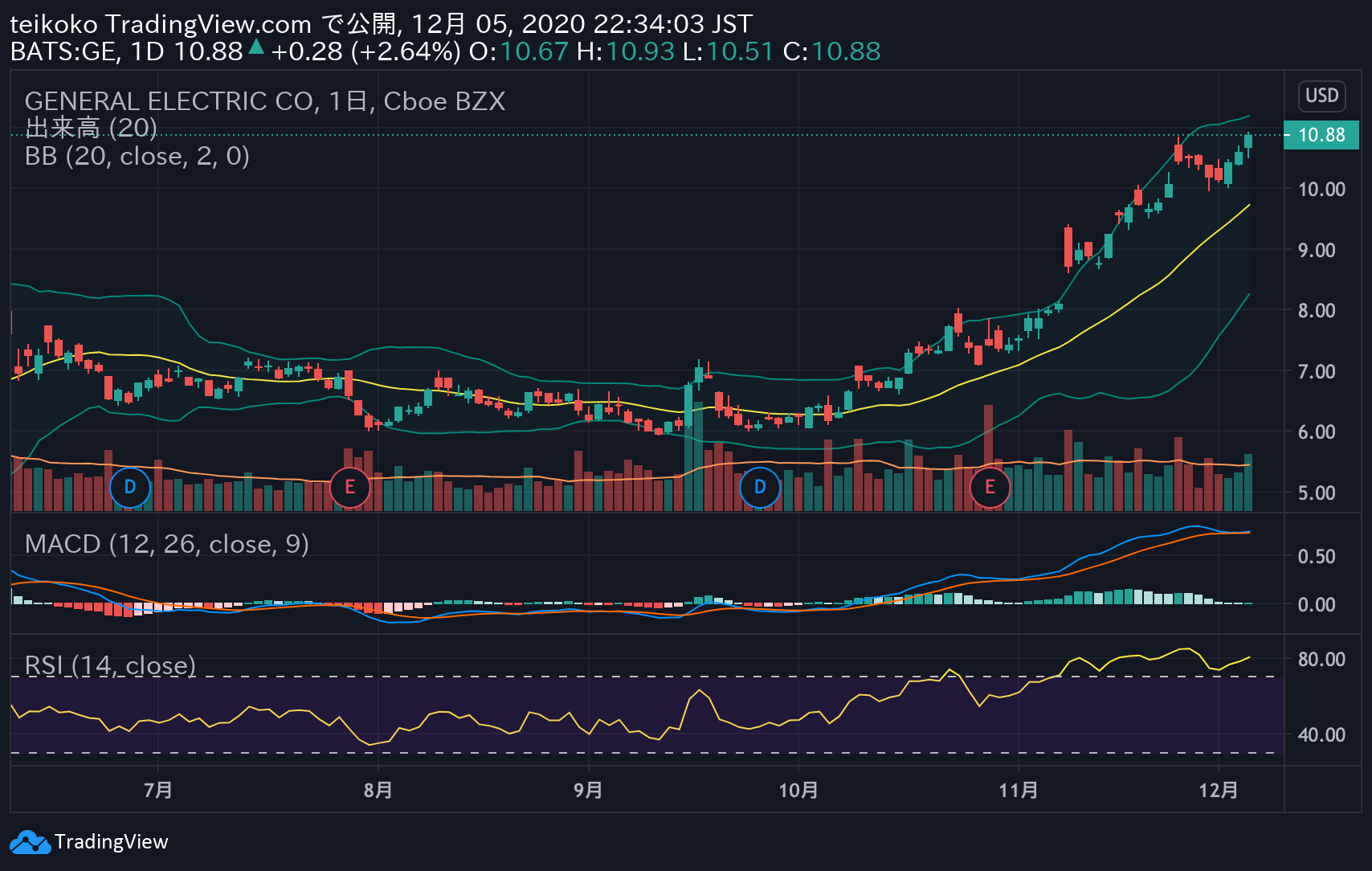Click the RSI 80.00 axis value
Viewport: 1372px width, 871px height.
tap(1321, 660)
